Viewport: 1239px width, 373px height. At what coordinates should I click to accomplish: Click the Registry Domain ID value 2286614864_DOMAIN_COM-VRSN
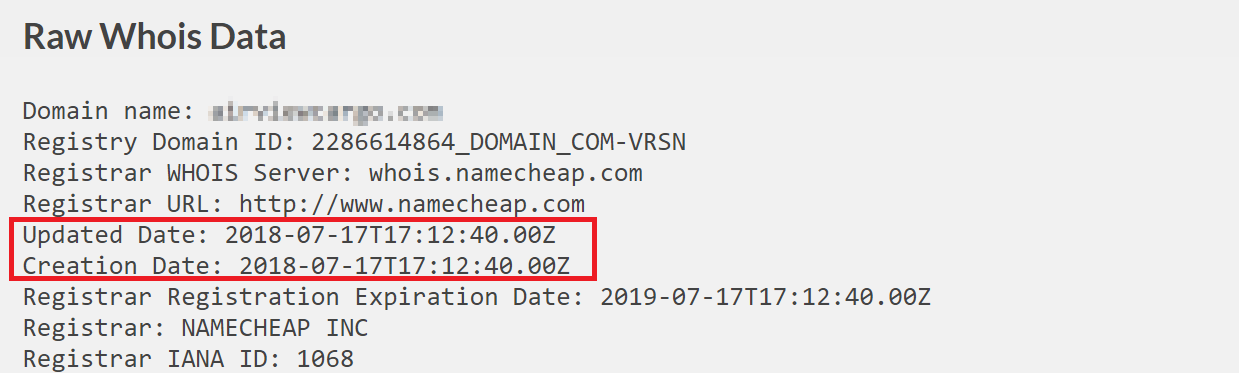pos(499,142)
